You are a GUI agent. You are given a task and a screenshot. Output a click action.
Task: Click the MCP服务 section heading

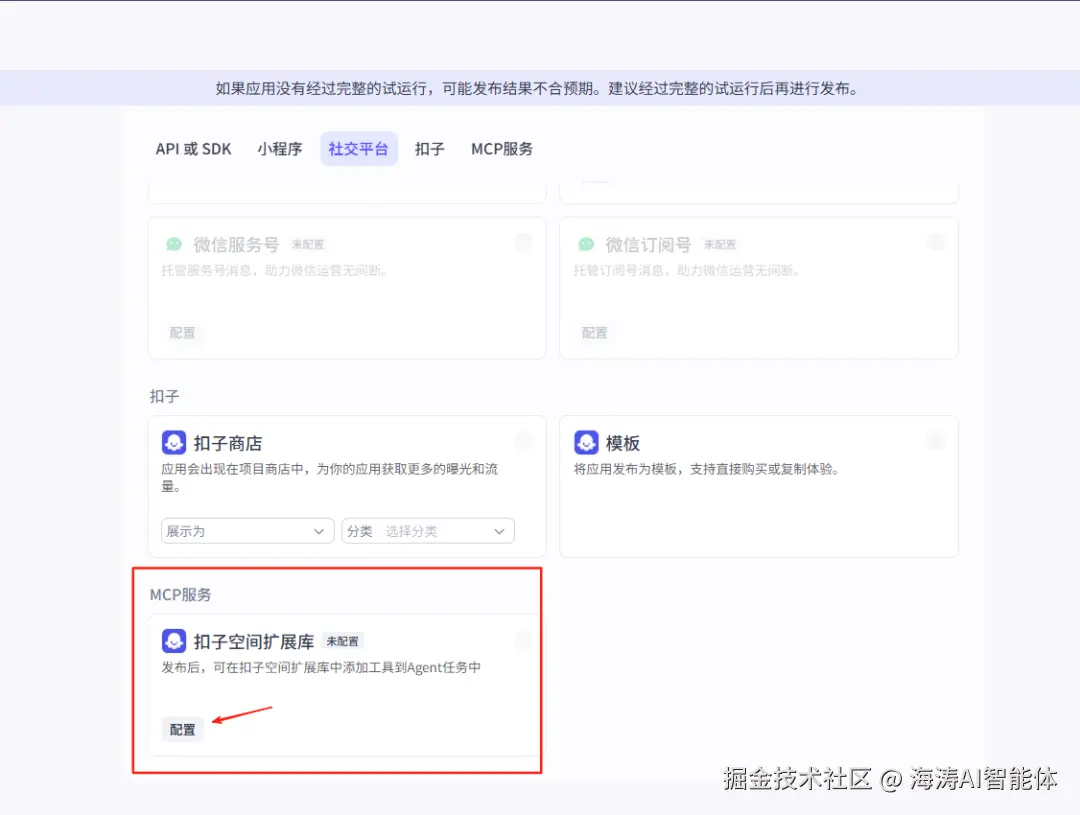[x=180, y=595]
